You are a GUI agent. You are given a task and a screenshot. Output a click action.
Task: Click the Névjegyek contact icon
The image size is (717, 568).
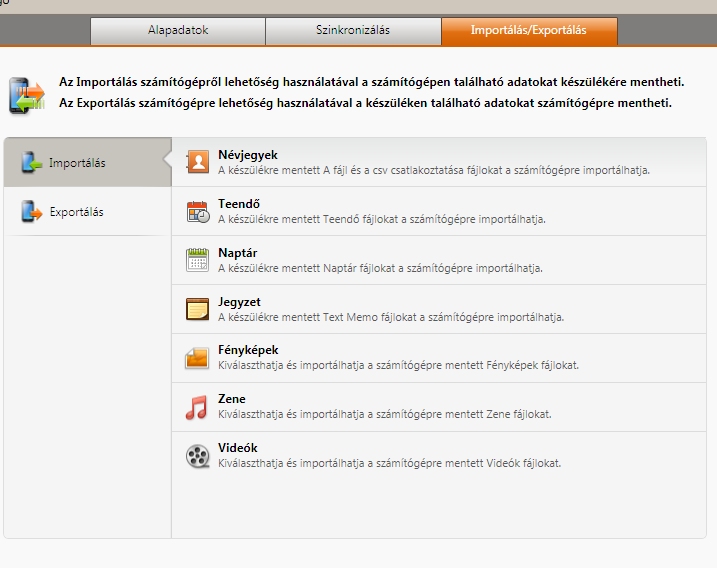[198, 162]
